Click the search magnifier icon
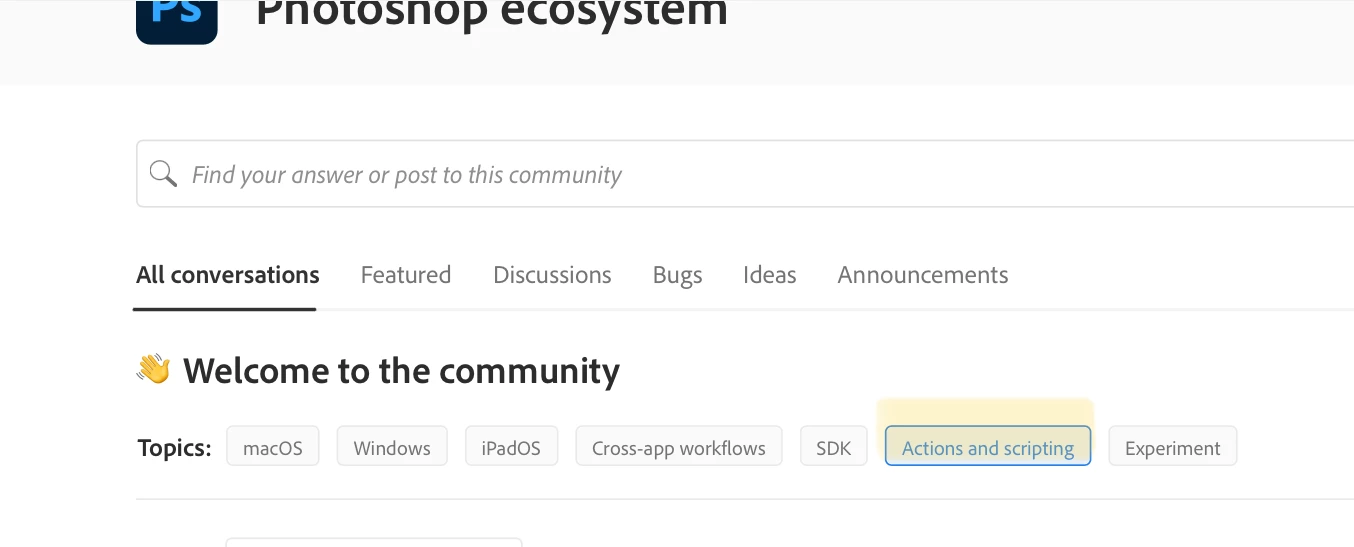Screen dimensions: 1354x547 point(163,174)
